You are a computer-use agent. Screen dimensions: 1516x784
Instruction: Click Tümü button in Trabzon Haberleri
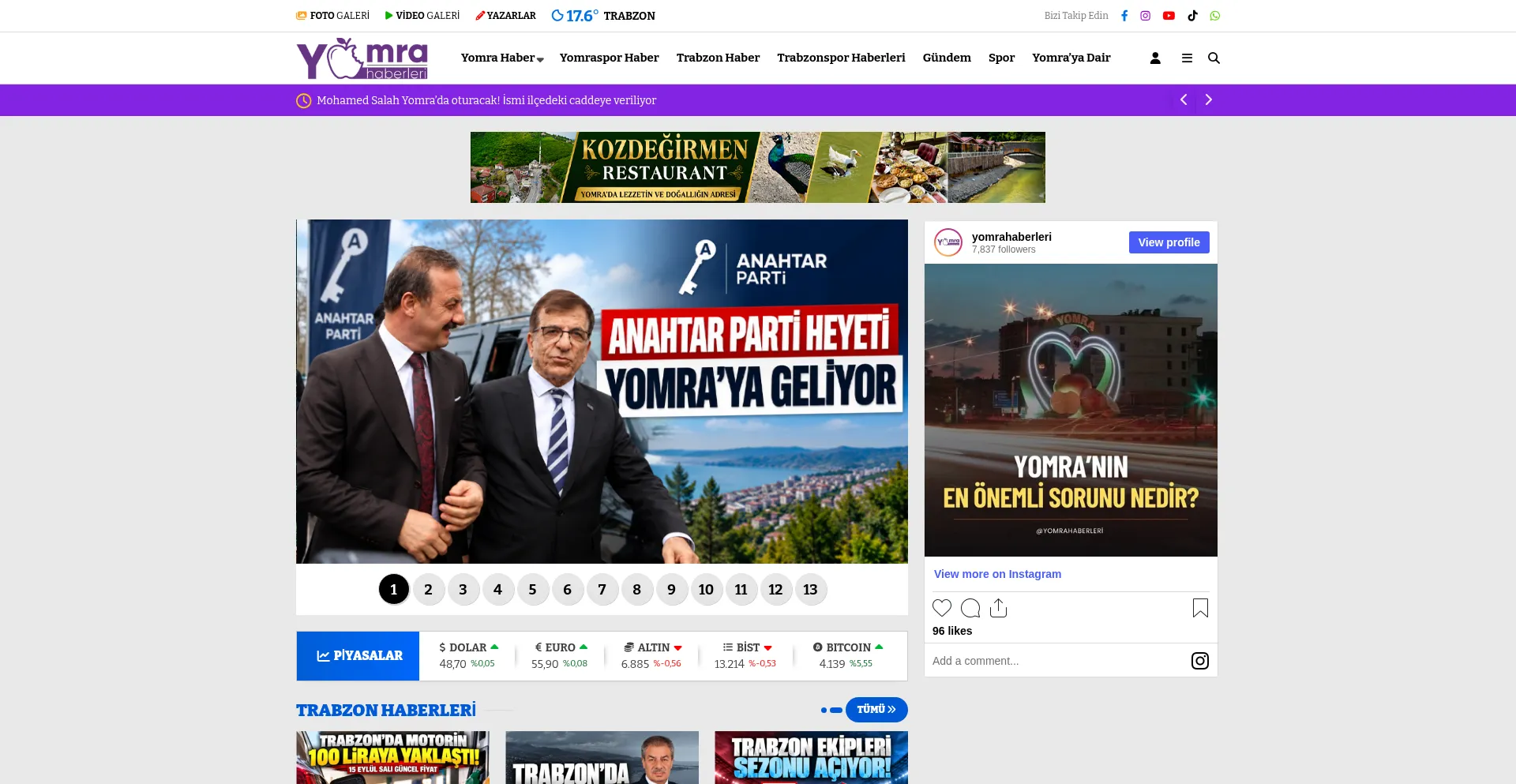[876, 710]
